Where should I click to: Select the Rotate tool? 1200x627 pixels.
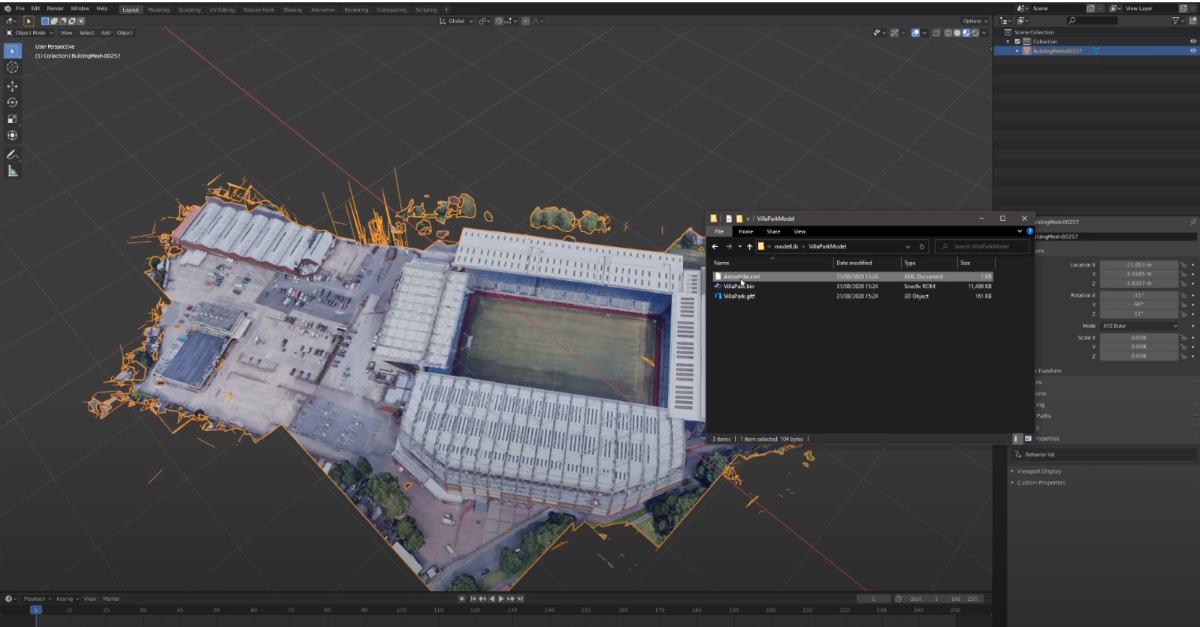tap(13, 102)
